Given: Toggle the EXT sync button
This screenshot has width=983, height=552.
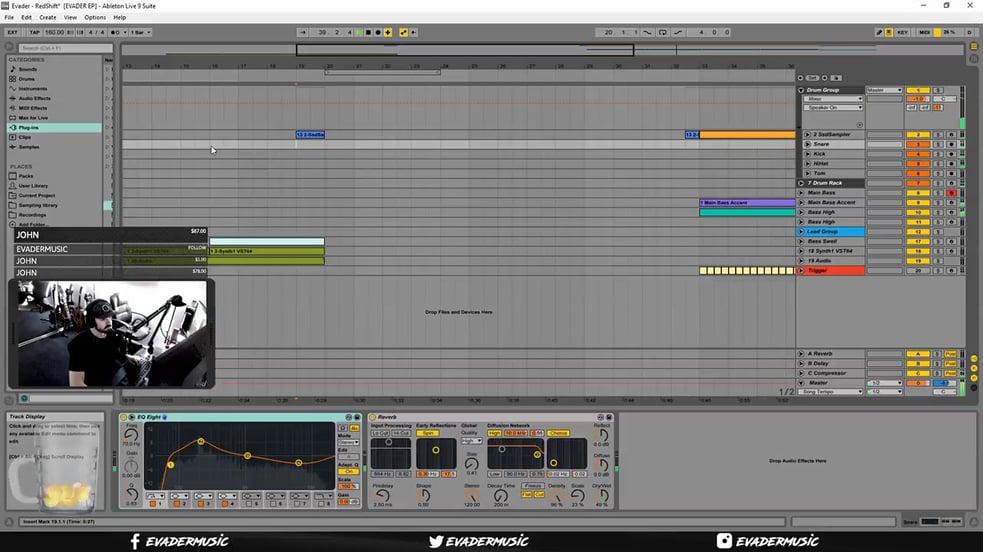Looking at the screenshot, I should [x=13, y=33].
